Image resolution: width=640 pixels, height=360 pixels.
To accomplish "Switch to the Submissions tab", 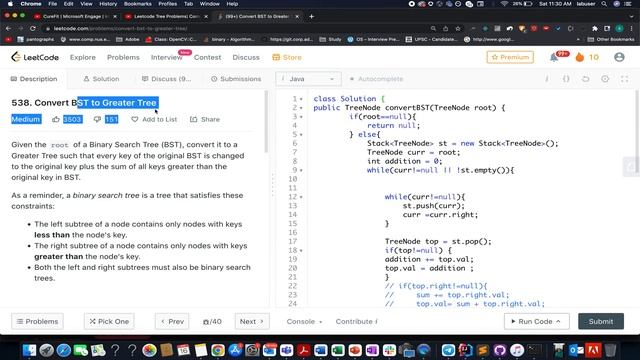I will point(236,79).
